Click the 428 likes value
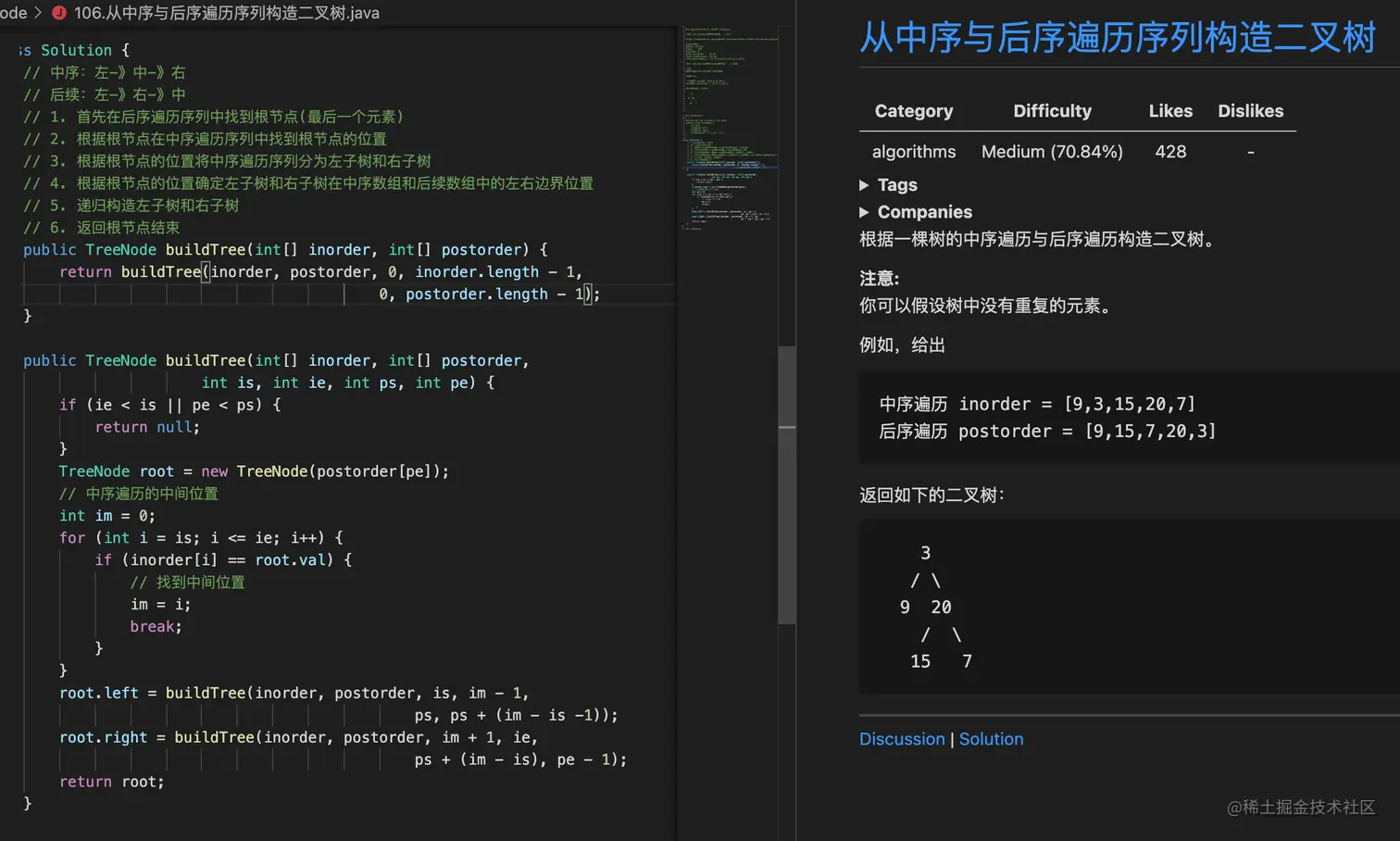 1170,152
